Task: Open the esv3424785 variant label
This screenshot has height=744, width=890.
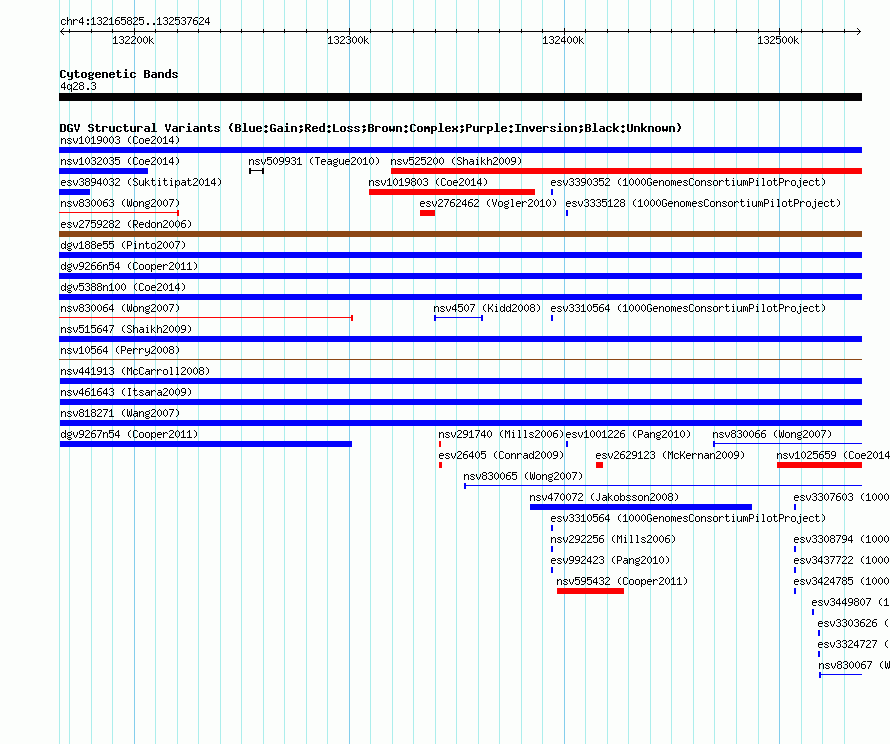Action: point(841,581)
